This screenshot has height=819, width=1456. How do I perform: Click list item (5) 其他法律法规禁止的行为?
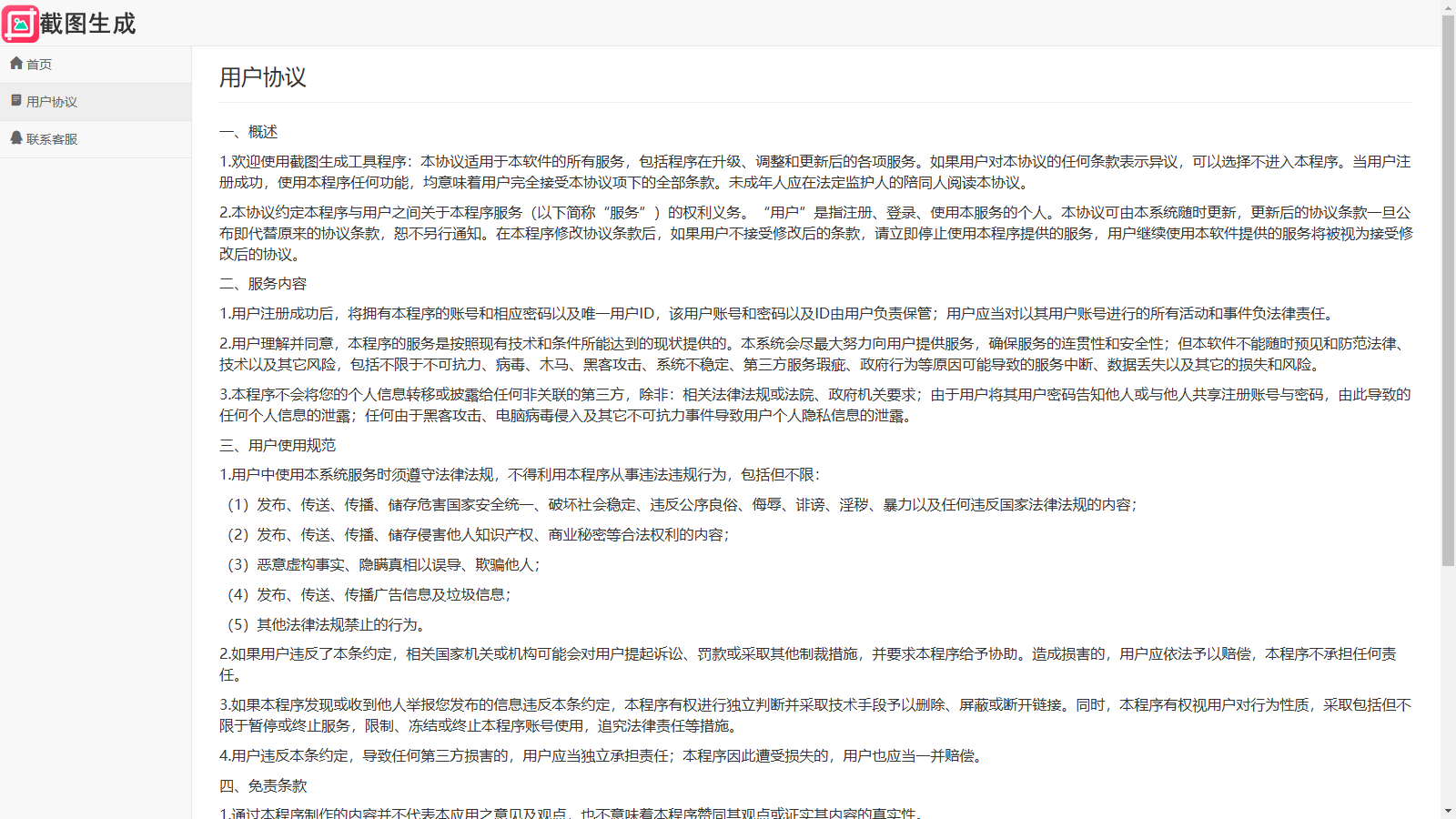click(325, 625)
